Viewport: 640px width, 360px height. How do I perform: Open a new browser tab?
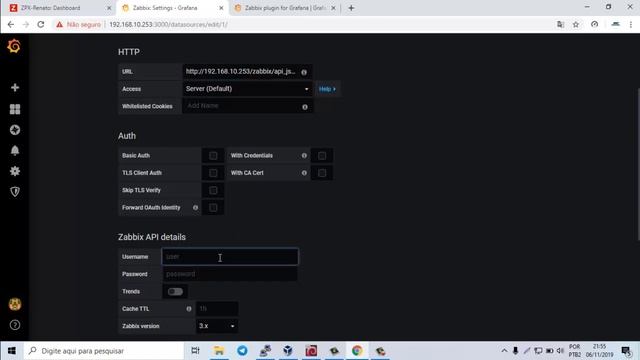tap(351, 8)
